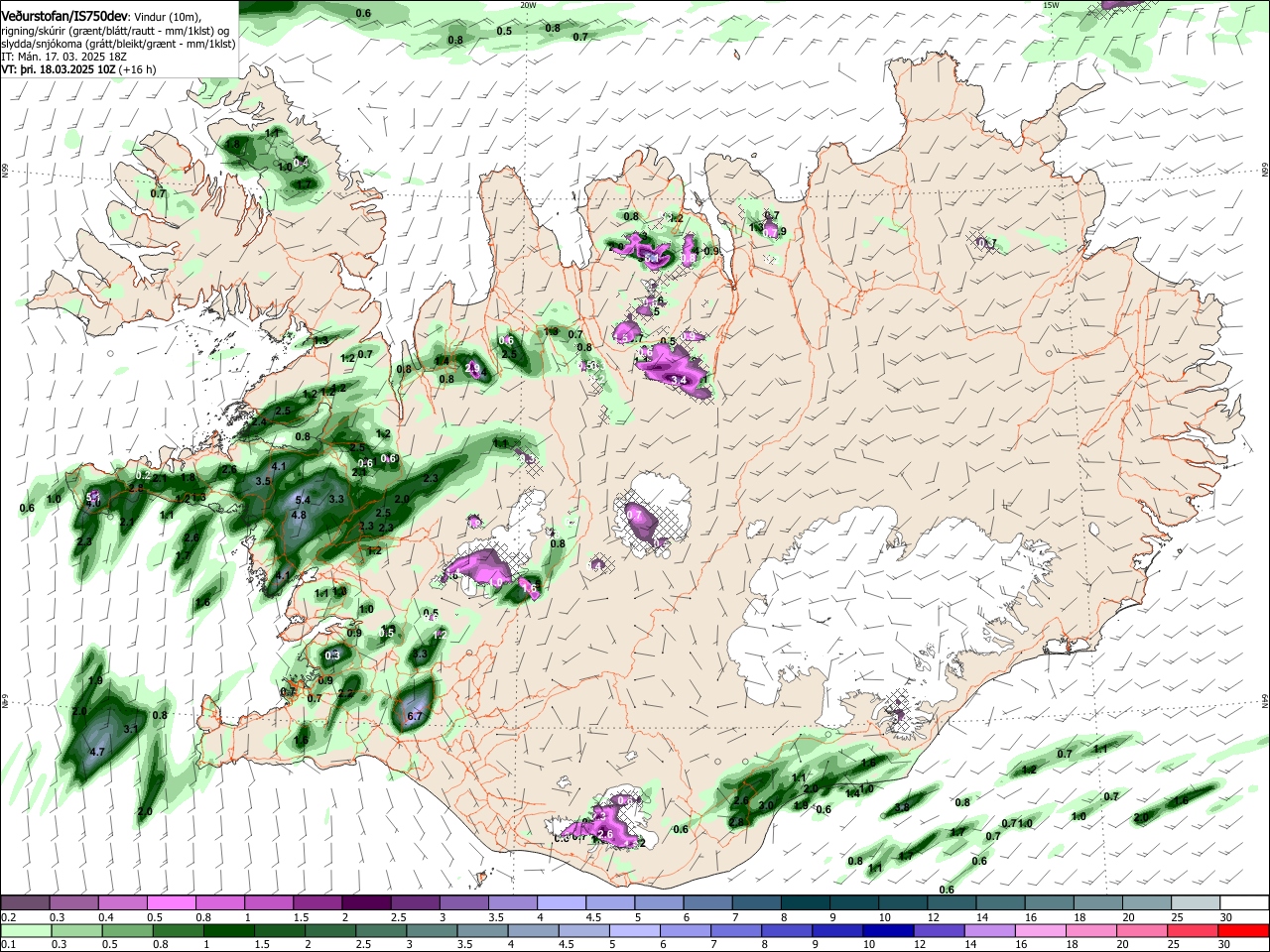Image resolution: width=1270 pixels, height=952 pixels.
Task: Click the 'IT: Mán. 17. 03. 2025 18Z' line
Action: (x=63, y=57)
